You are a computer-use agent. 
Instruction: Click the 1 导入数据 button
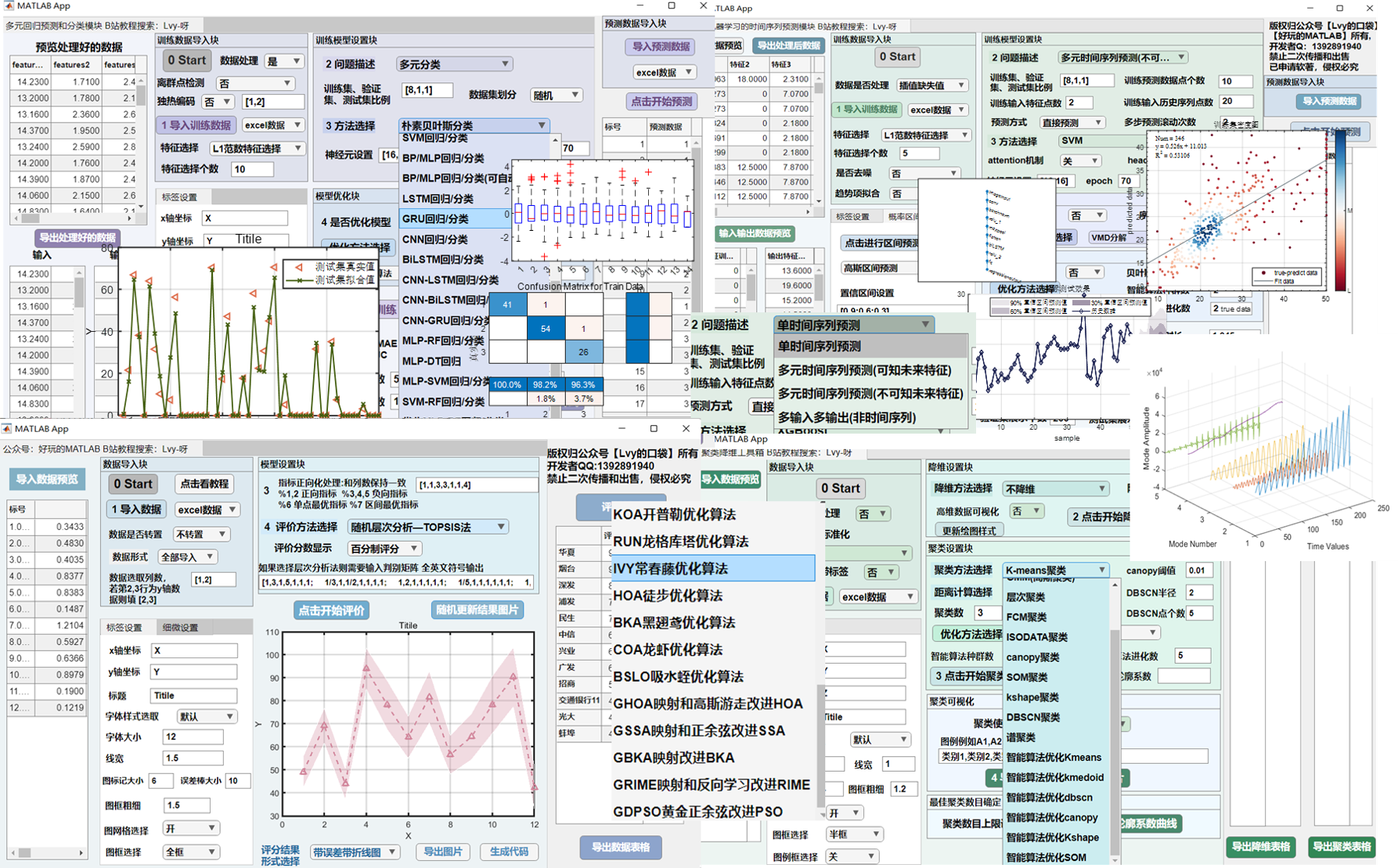[137, 510]
